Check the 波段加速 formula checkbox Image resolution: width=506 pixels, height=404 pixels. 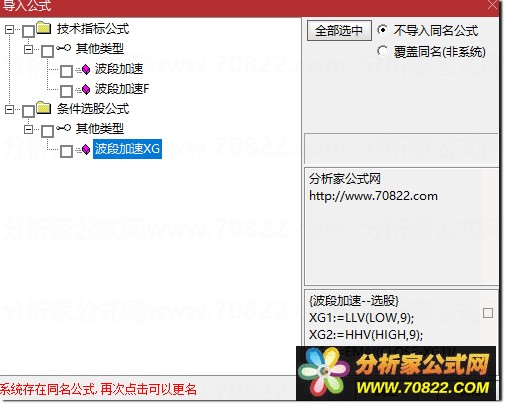(66, 71)
